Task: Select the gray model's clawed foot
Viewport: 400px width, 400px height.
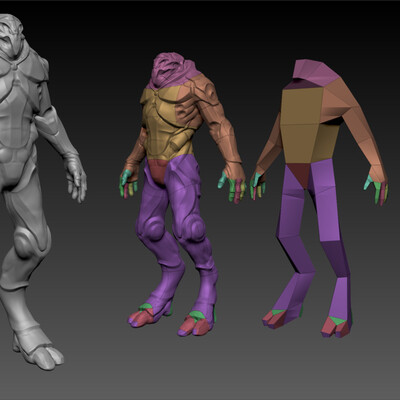Action: pos(40,355)
